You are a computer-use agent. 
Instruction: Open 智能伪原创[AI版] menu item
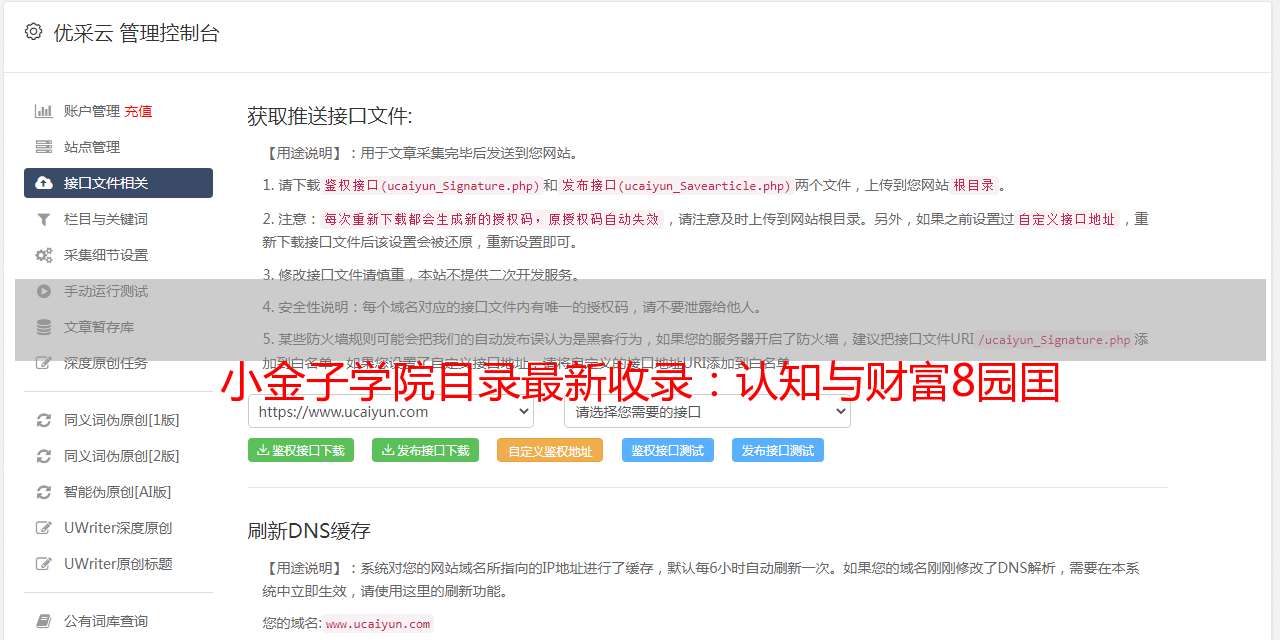point(118,492)
